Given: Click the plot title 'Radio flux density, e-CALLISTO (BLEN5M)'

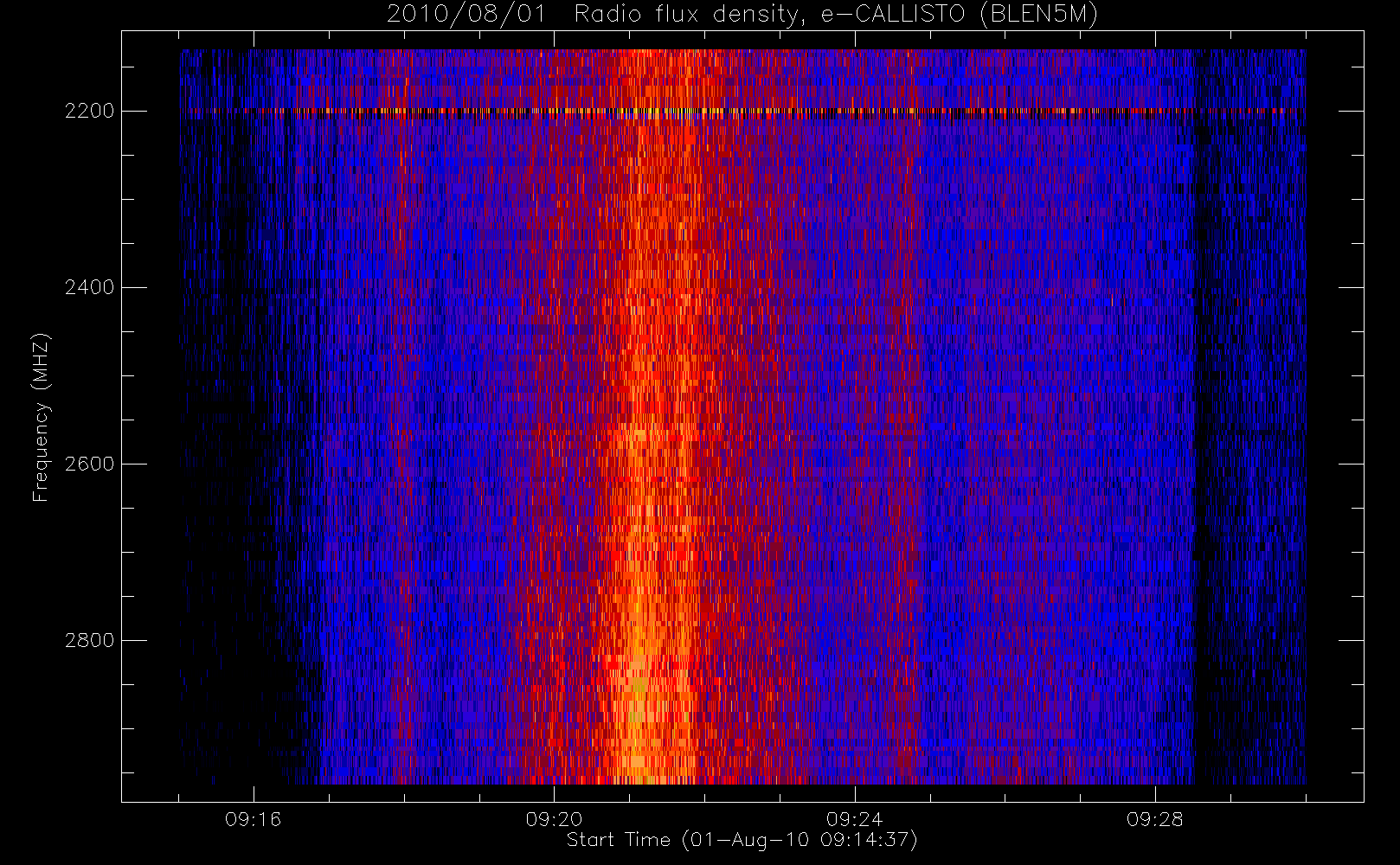Looking at the screenshot, I should [836, 15].
